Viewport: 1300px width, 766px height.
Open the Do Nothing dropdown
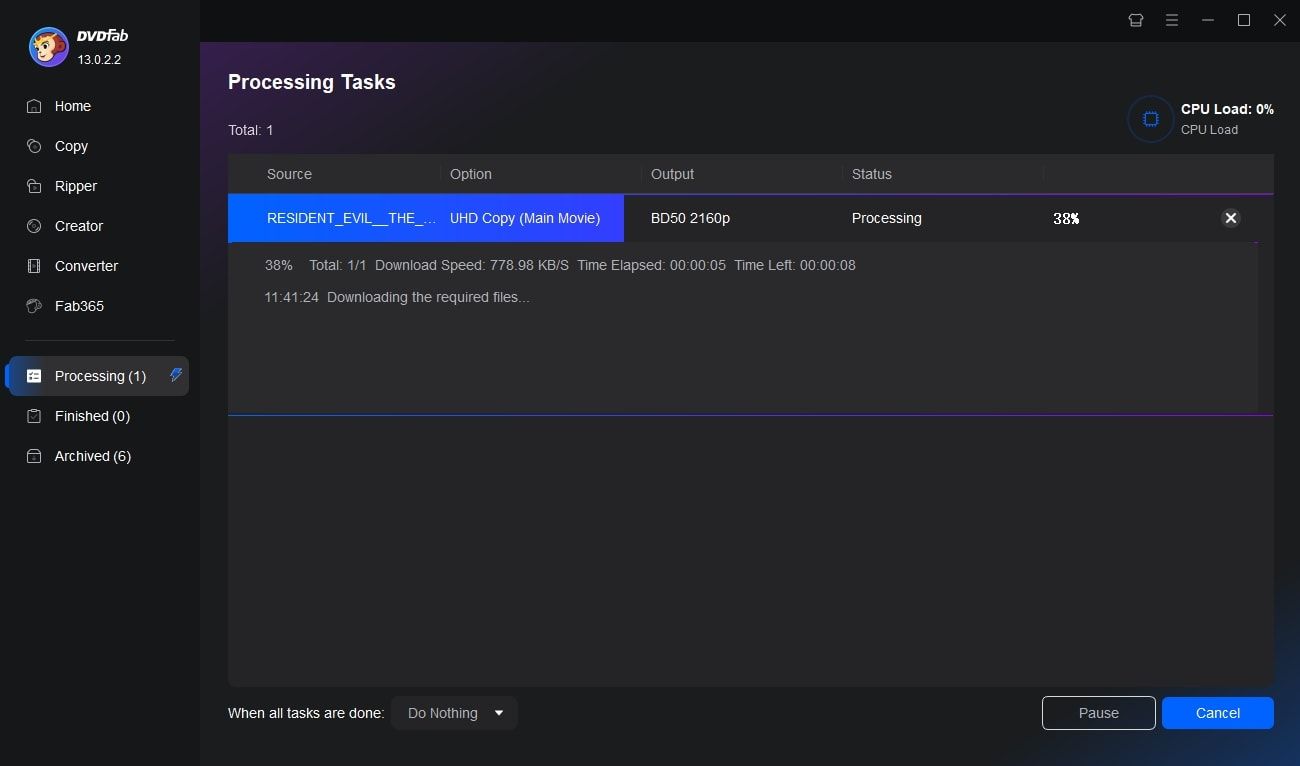coord(454,713)
